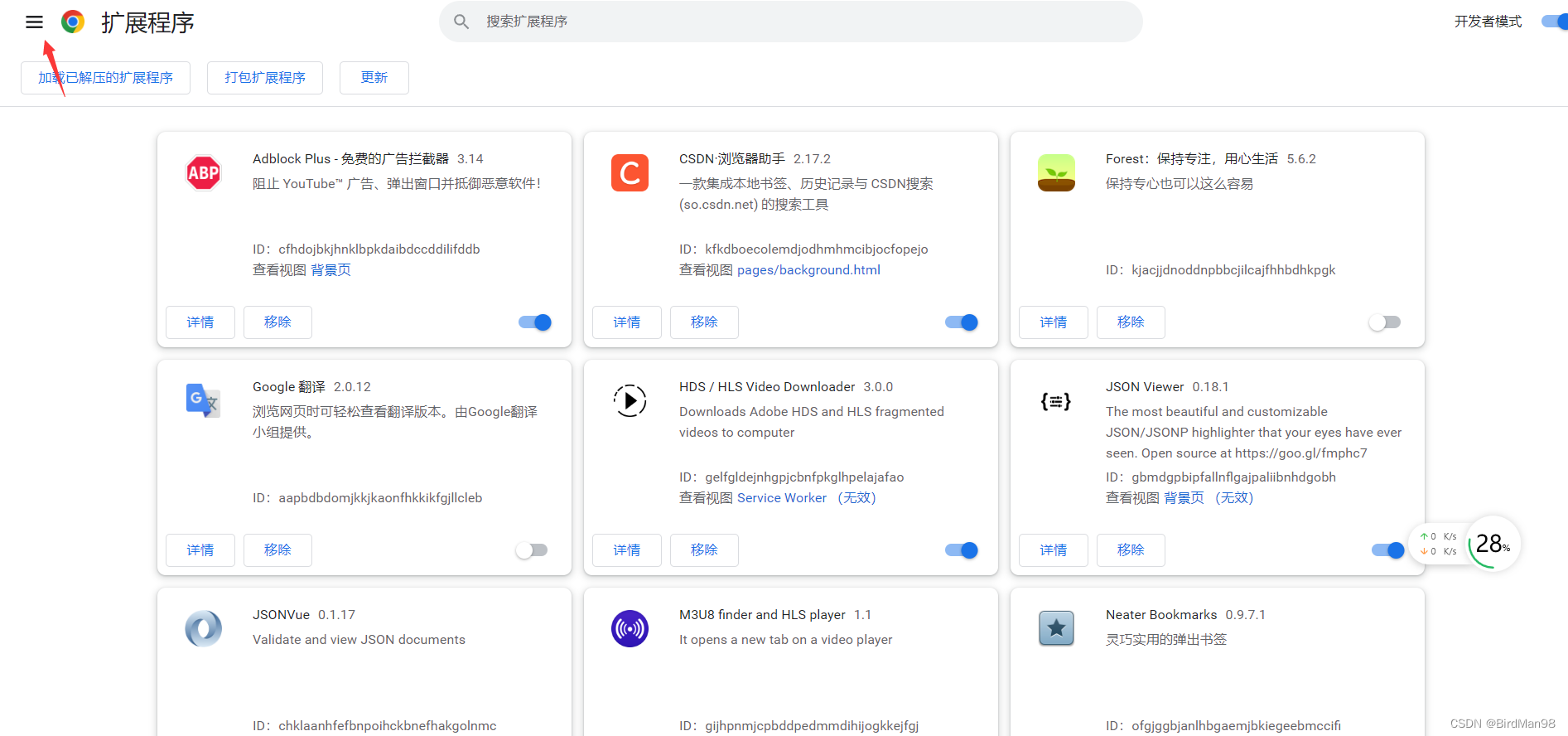
Task: Click the Chrome logo icon
Action: (73, 22)
